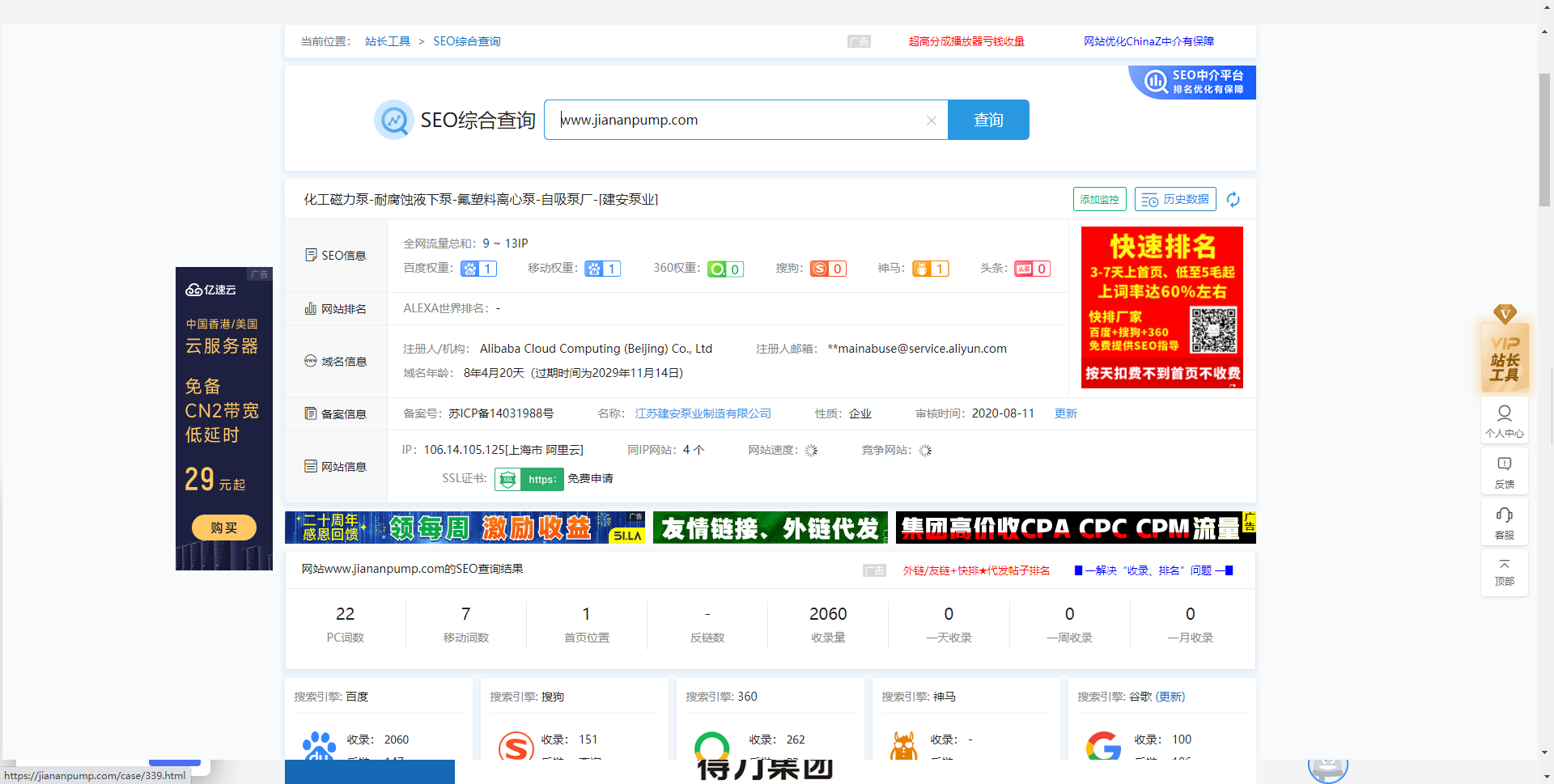Click the 网站优化ChinaZ中介有保障 ad link

pyautogui.click(x=1149, y=41)
